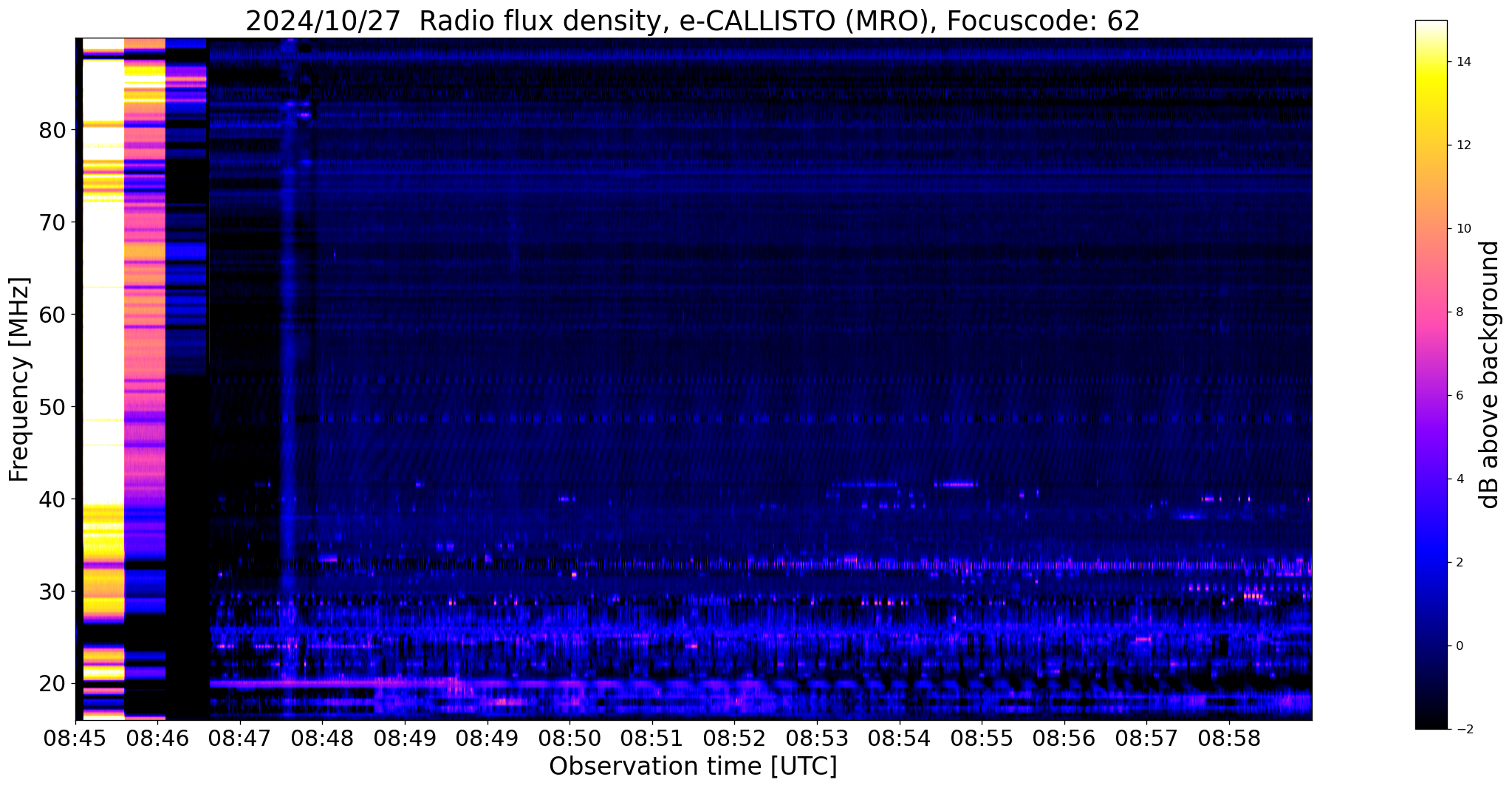
Task: Click the 40 tick on frequency axis
Action: [x=52, y=500]
